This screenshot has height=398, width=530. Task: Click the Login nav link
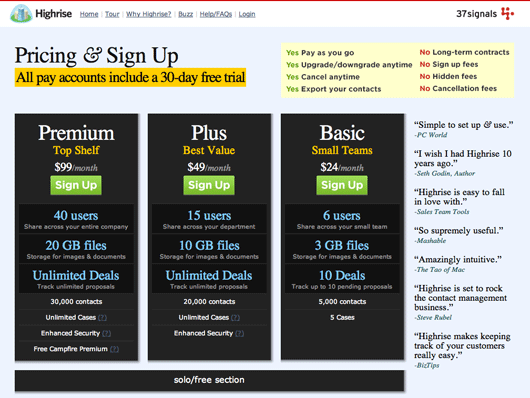point(247,14)
